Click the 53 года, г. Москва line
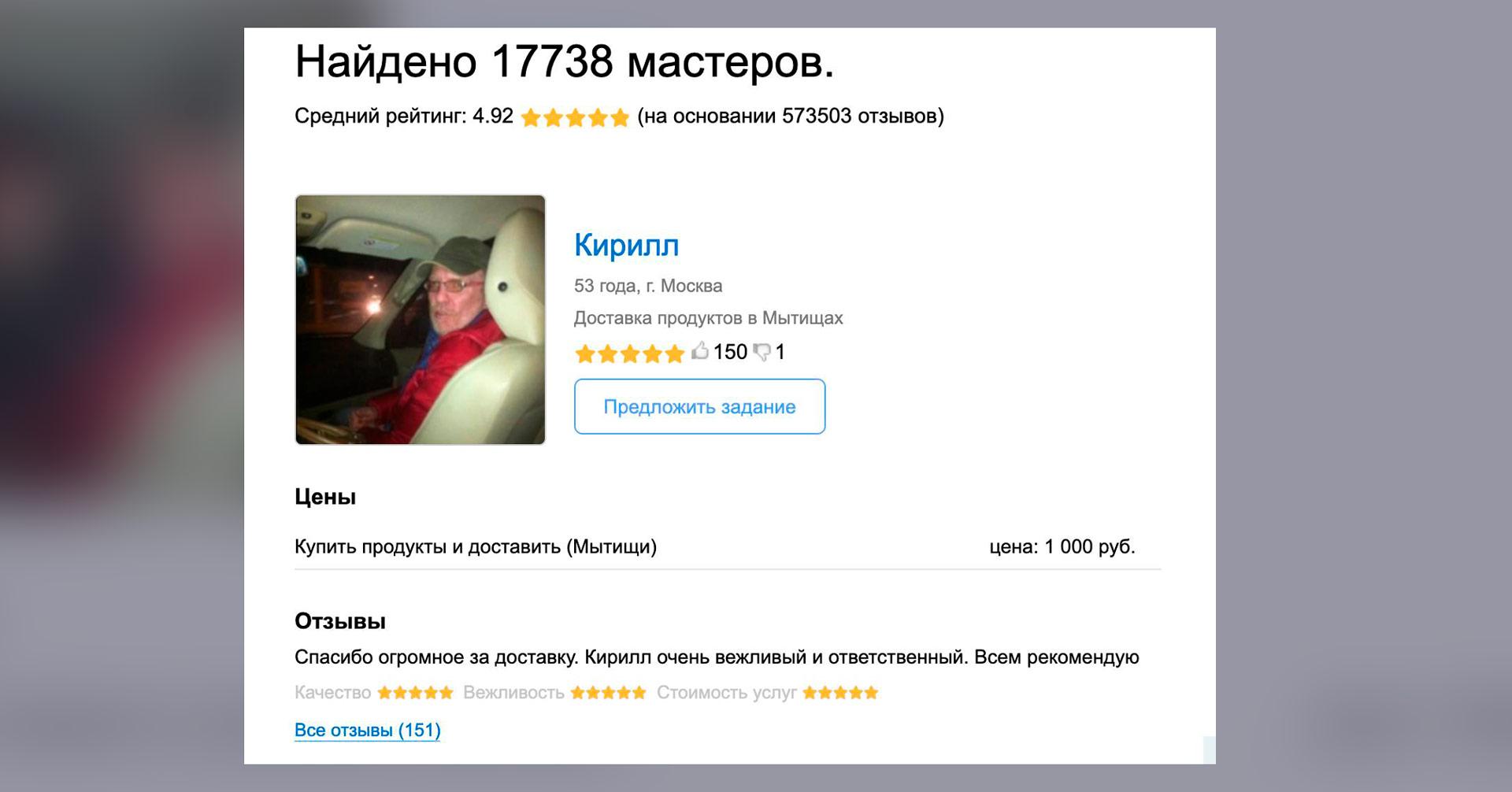This screenshot has width=1512, height=792. click(x=648, y=286)
